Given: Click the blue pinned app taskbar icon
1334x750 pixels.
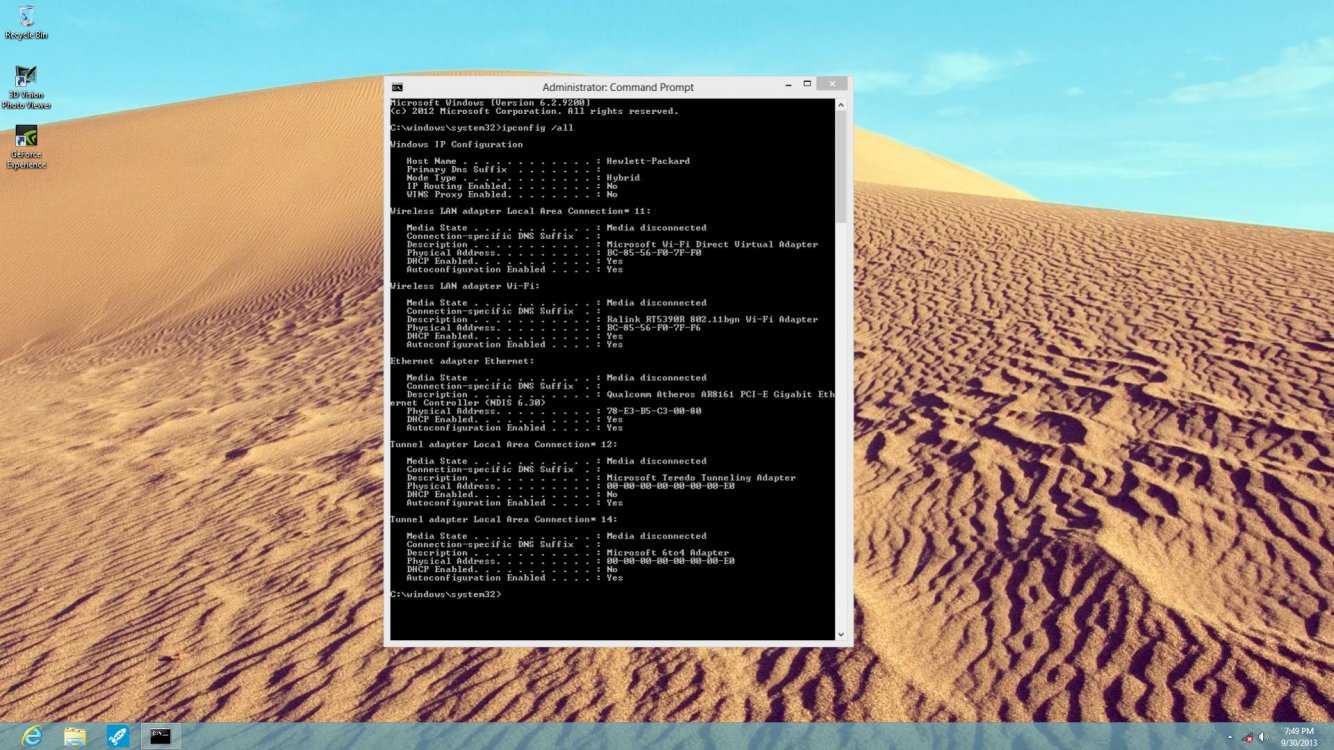Looking at the screenshot, I should point(118,736).
